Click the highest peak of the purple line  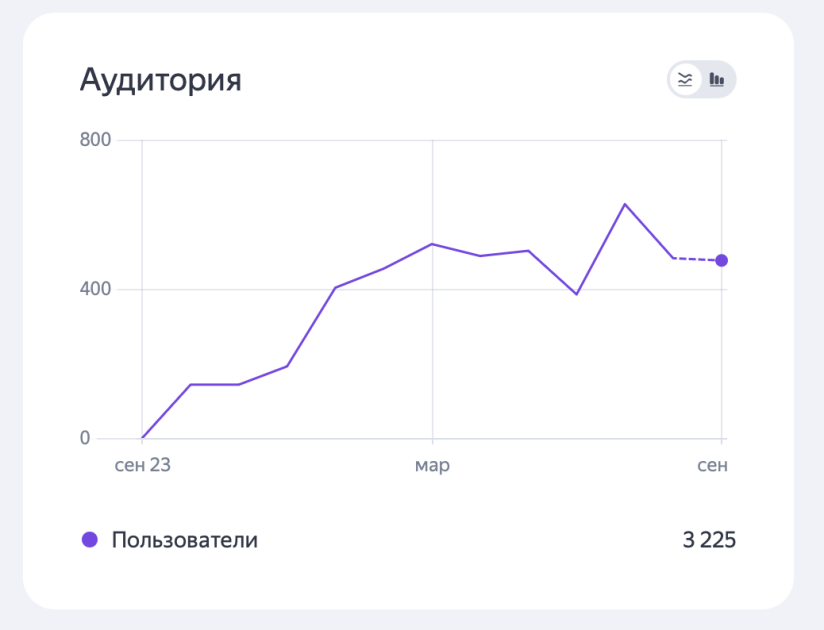pyautogui.click(x=625, y=204)
